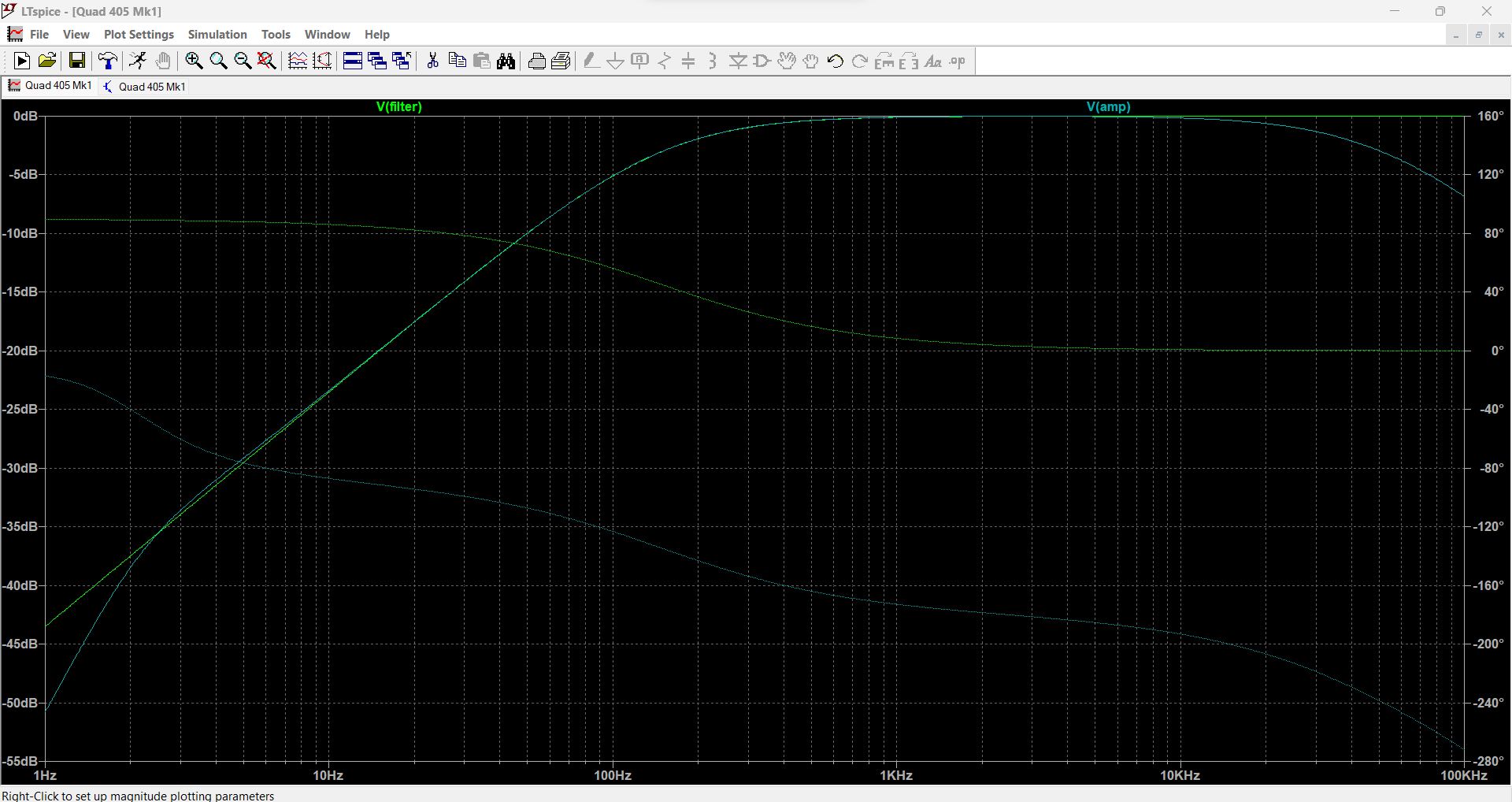Viewport: 1512px width, 802px height.
Task: Click the Copy toolbar icon
Action: 457,61
